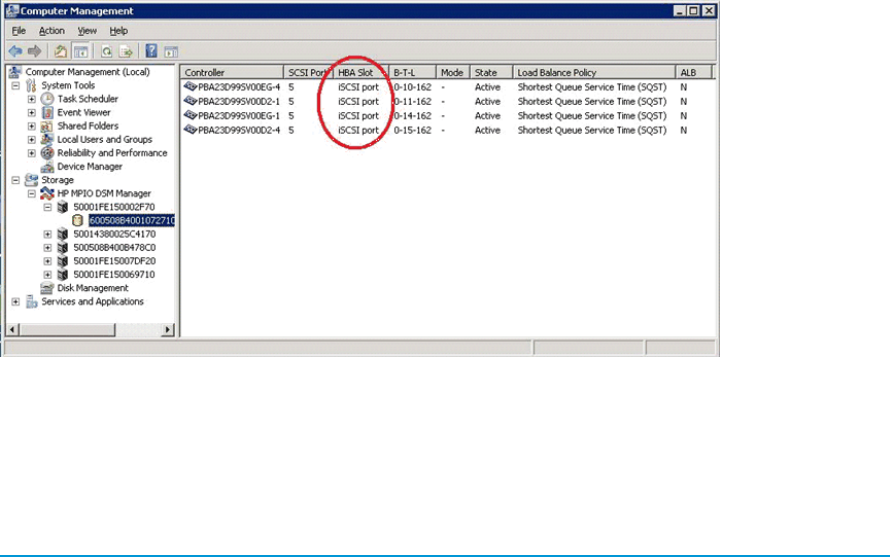Sort by the Controller column header
890x557 pixels.
click(232, 72)
